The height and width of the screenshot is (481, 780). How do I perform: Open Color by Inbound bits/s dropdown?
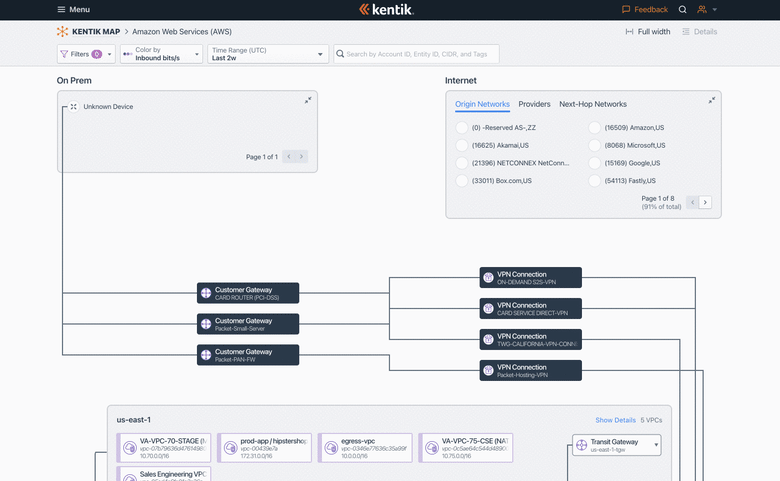pyautogui.click(x=161, y=54)
